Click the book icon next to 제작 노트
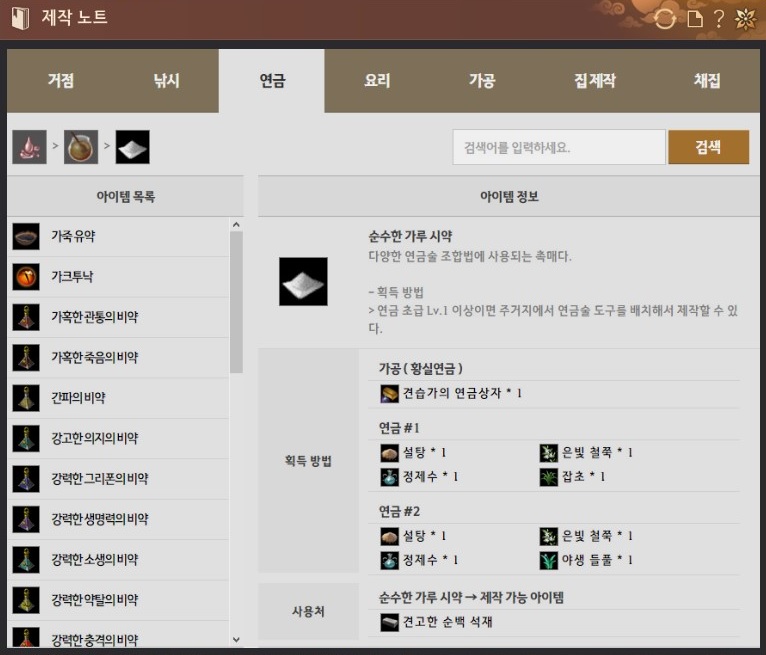The width and height of the screenshot is (766, 655). pyautogui.click(x=20, y=19)
